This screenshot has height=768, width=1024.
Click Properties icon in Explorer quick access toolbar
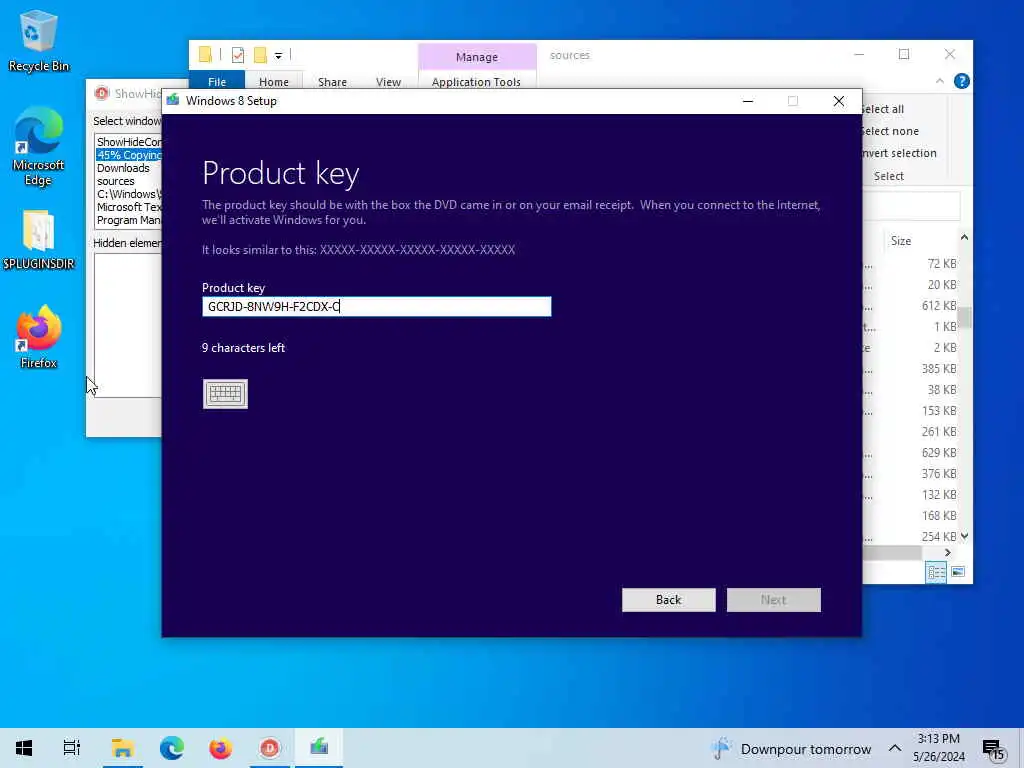click(x=238, y=55)
